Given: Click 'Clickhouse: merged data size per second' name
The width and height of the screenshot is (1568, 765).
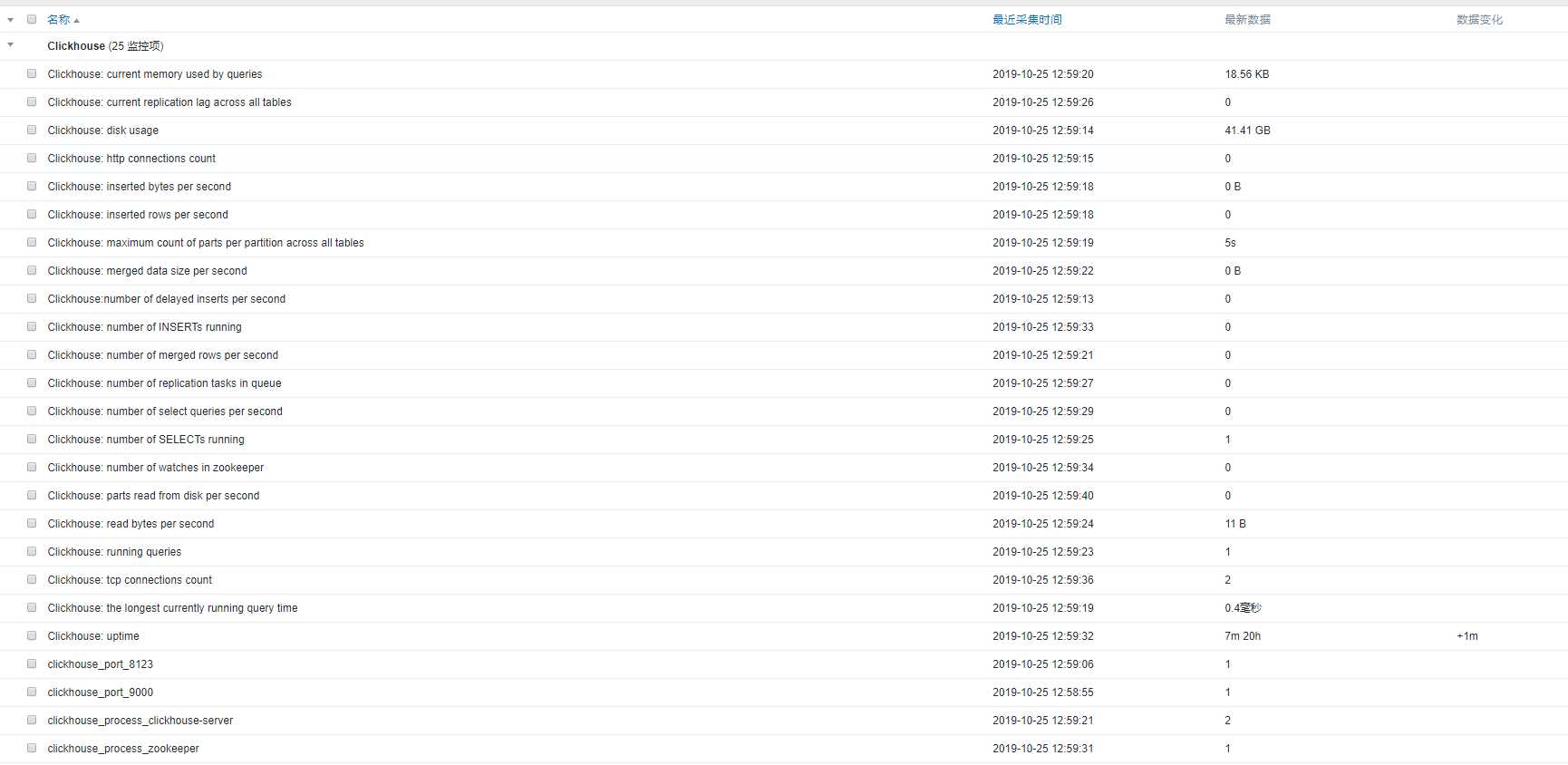Looking at the screenshot, I should click(x=147, y=271).
